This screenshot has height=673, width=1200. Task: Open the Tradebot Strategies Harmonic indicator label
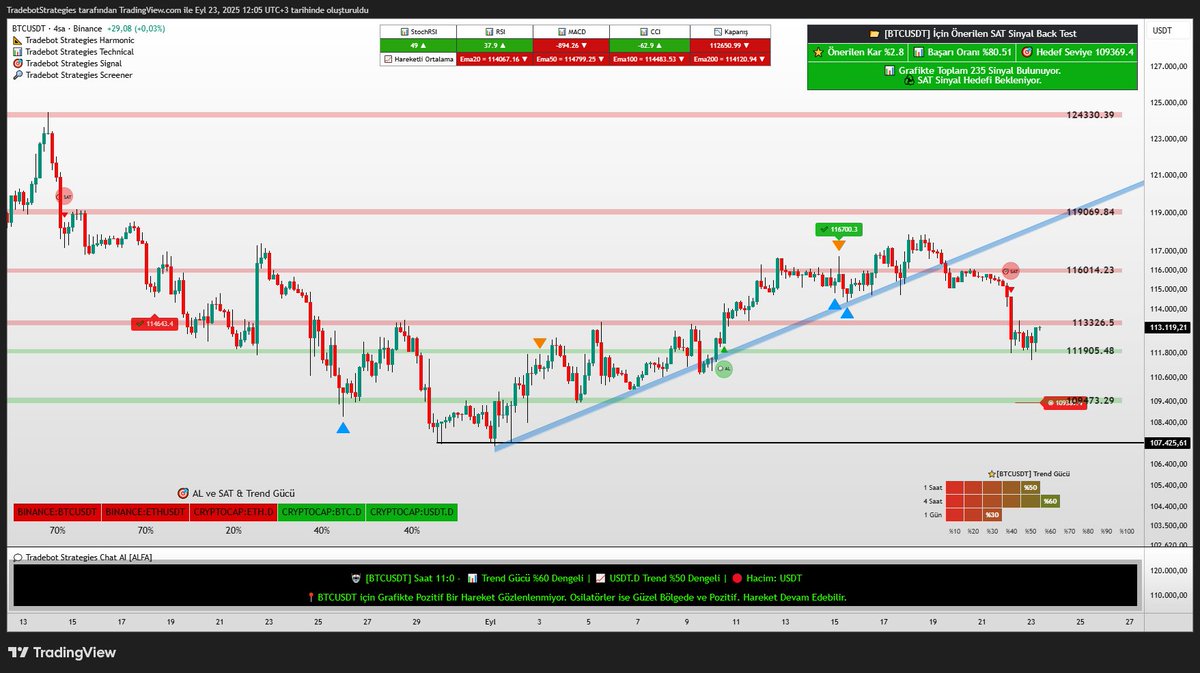(x=79, y=40)
